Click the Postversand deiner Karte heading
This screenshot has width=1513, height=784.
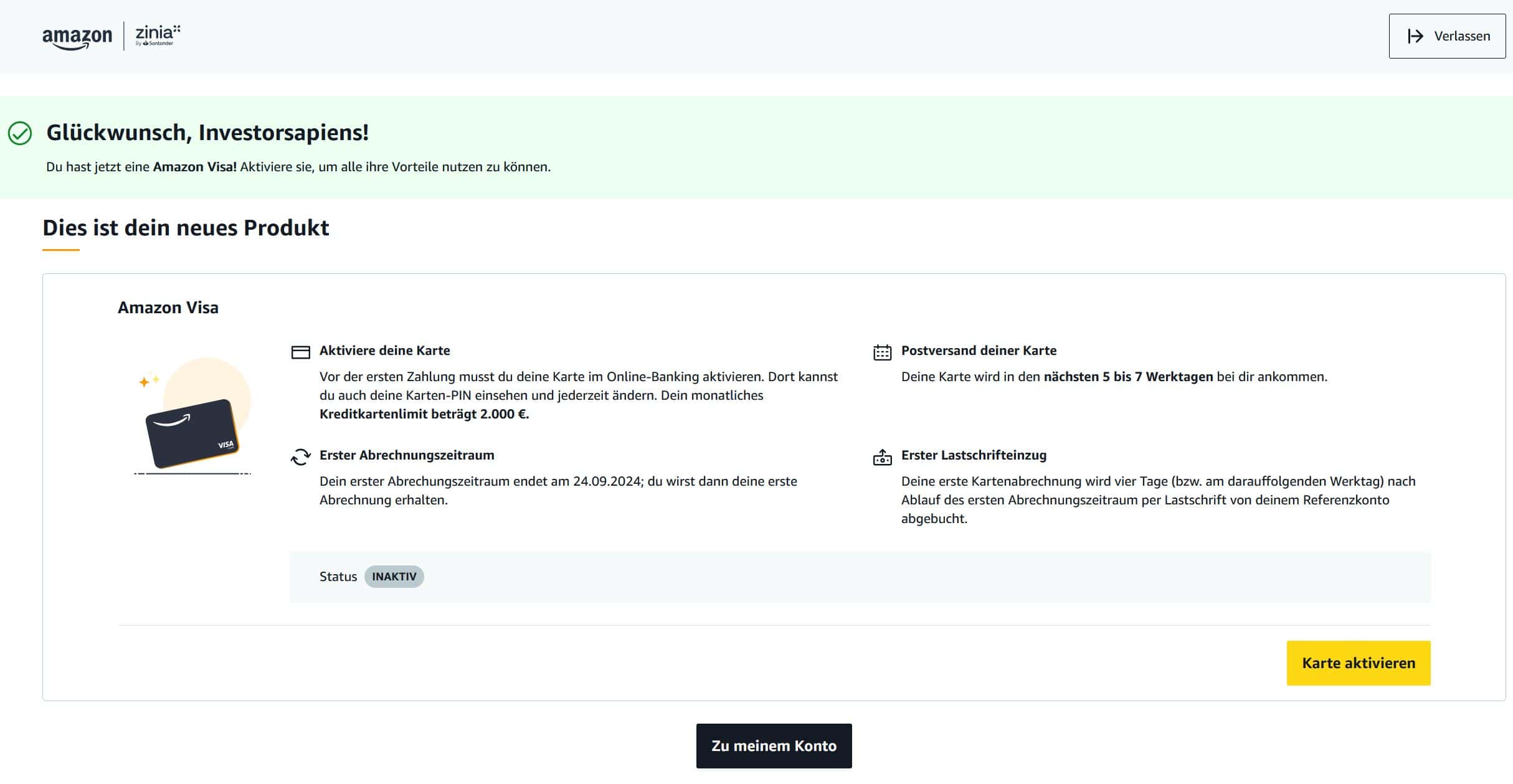(x=979, y=351)
